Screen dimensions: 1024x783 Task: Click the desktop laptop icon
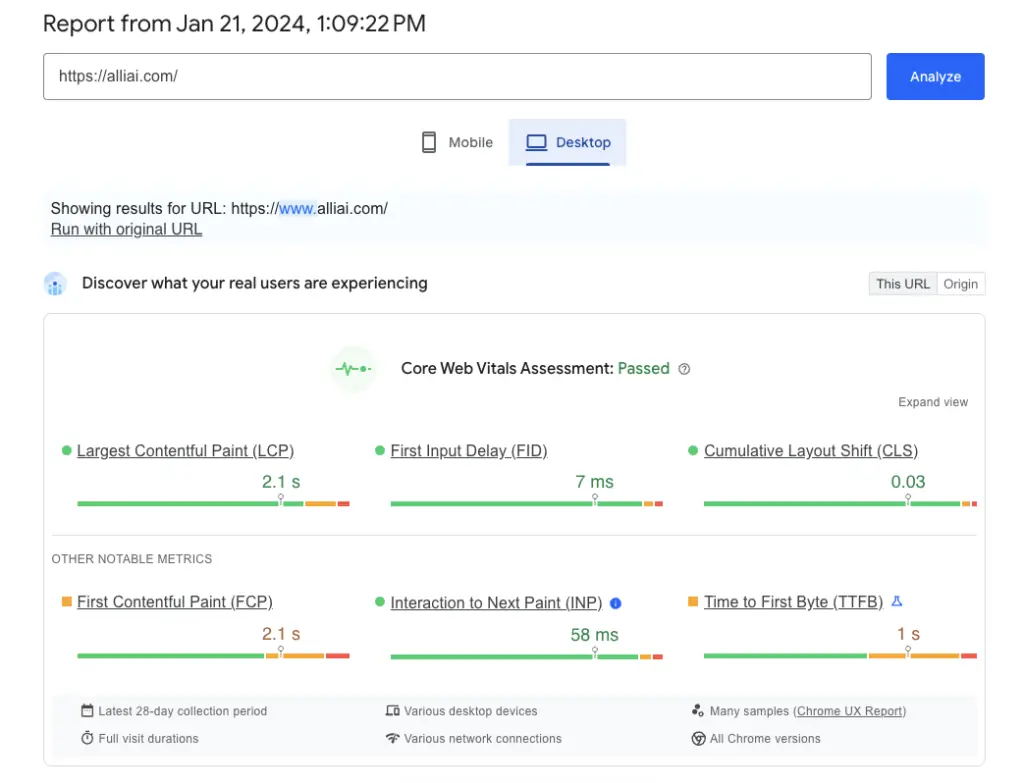pos(536,142)
